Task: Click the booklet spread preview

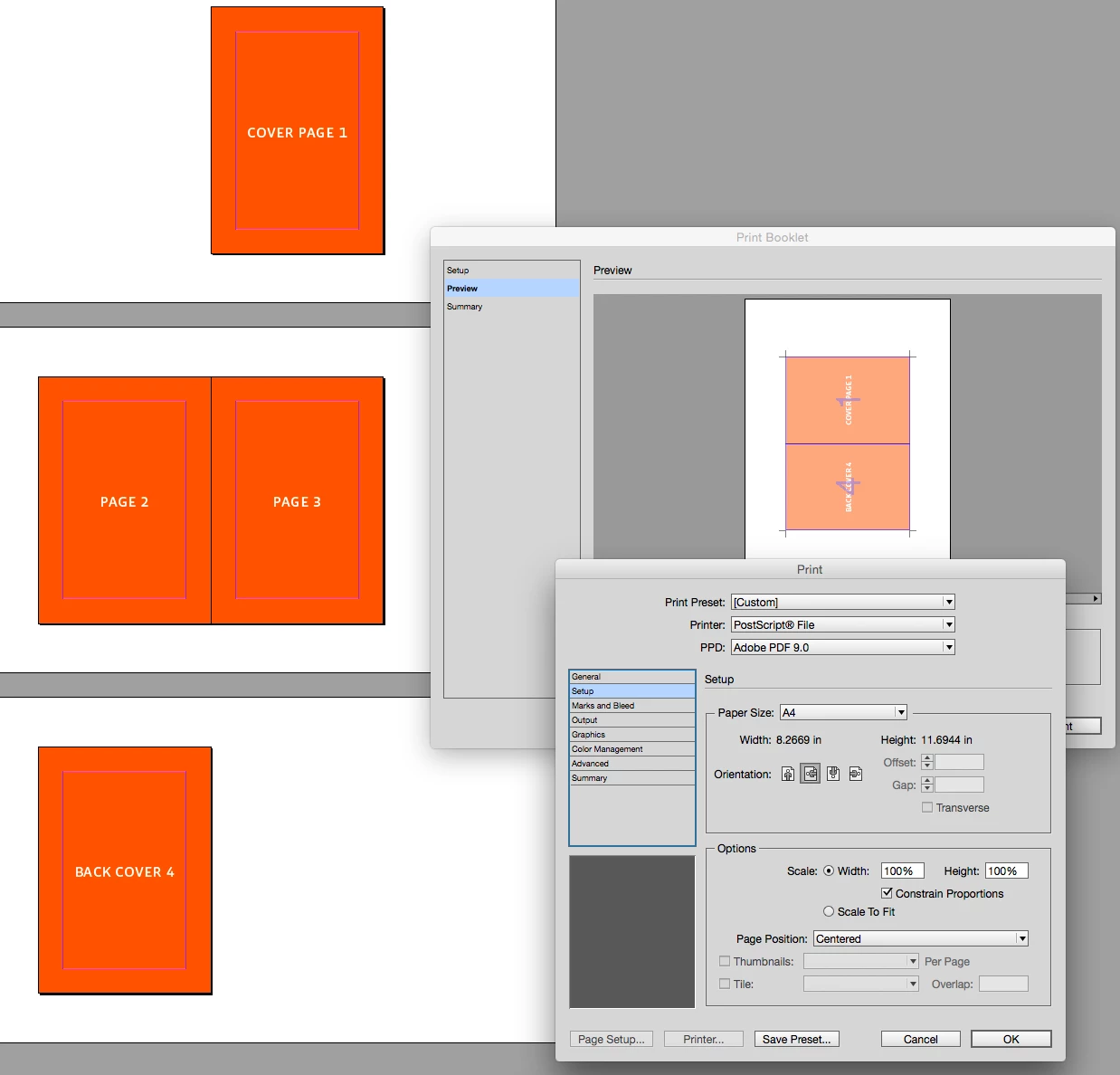Action: [848, 443]
